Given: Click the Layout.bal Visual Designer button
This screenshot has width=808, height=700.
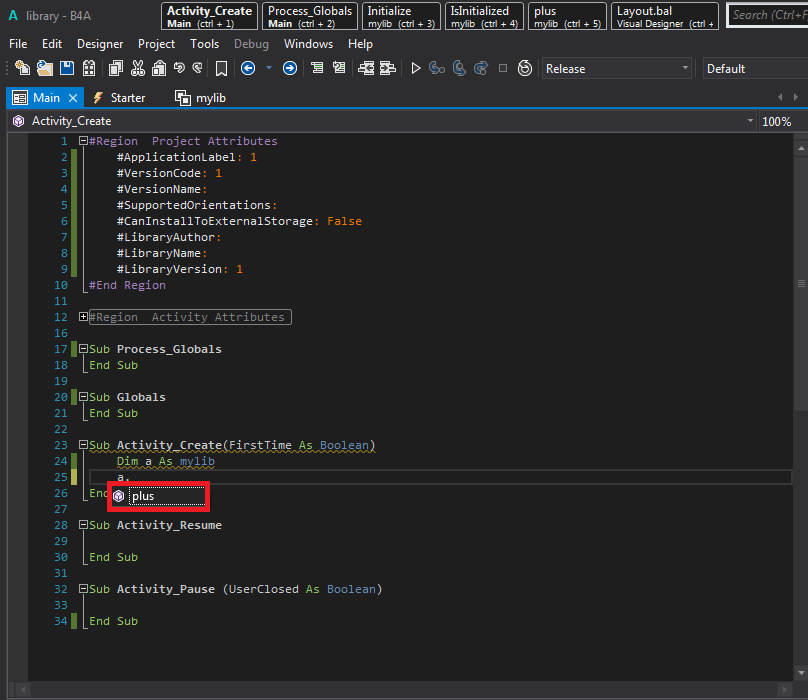Looking at the screenshot, I should click(665, 16).
